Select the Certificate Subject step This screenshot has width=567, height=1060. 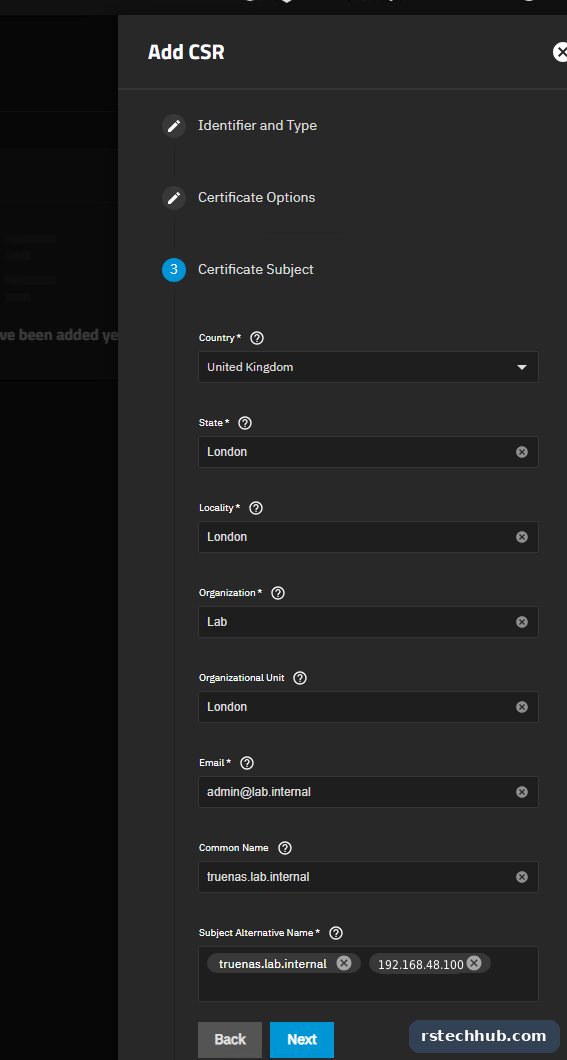click(x=255, y=269)
